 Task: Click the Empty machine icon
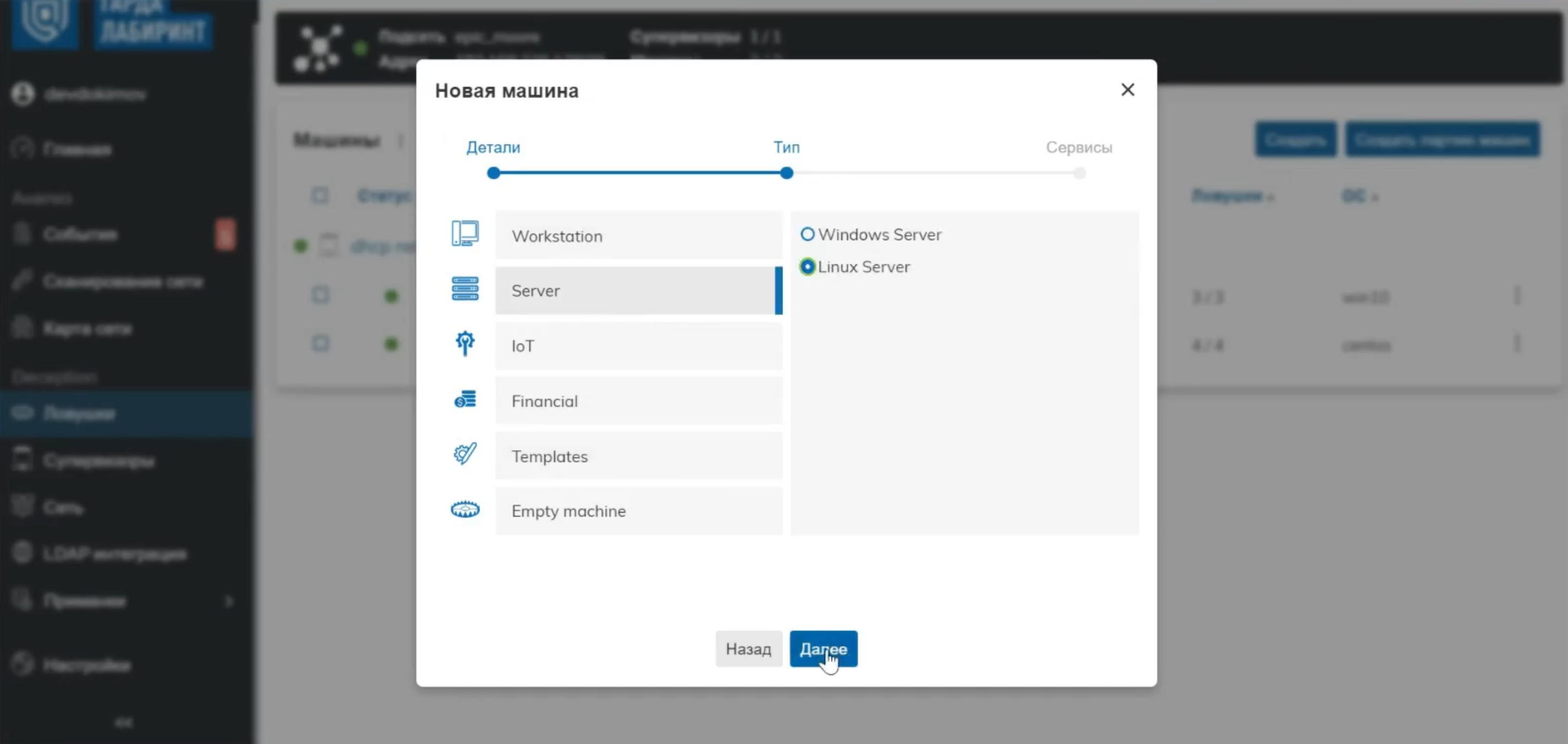[464, 509]
